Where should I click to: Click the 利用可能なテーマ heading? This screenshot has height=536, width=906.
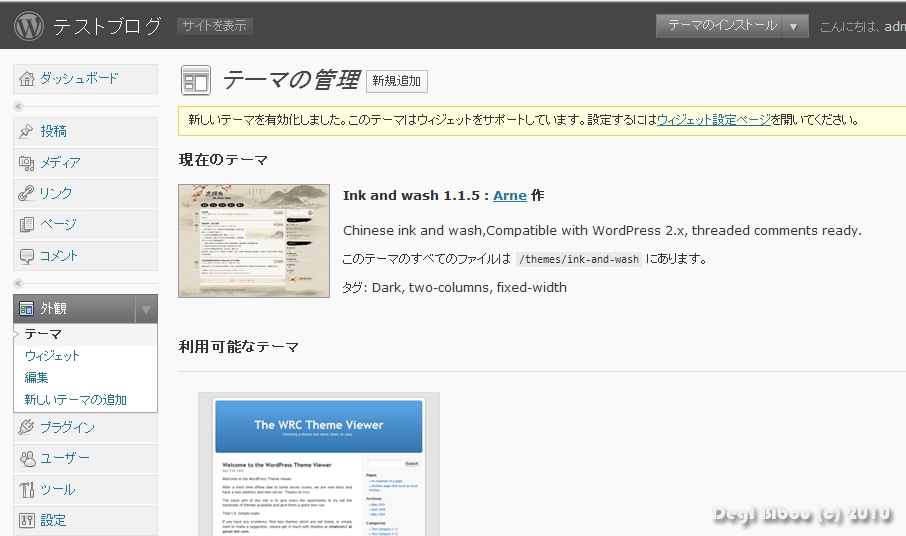238,347
